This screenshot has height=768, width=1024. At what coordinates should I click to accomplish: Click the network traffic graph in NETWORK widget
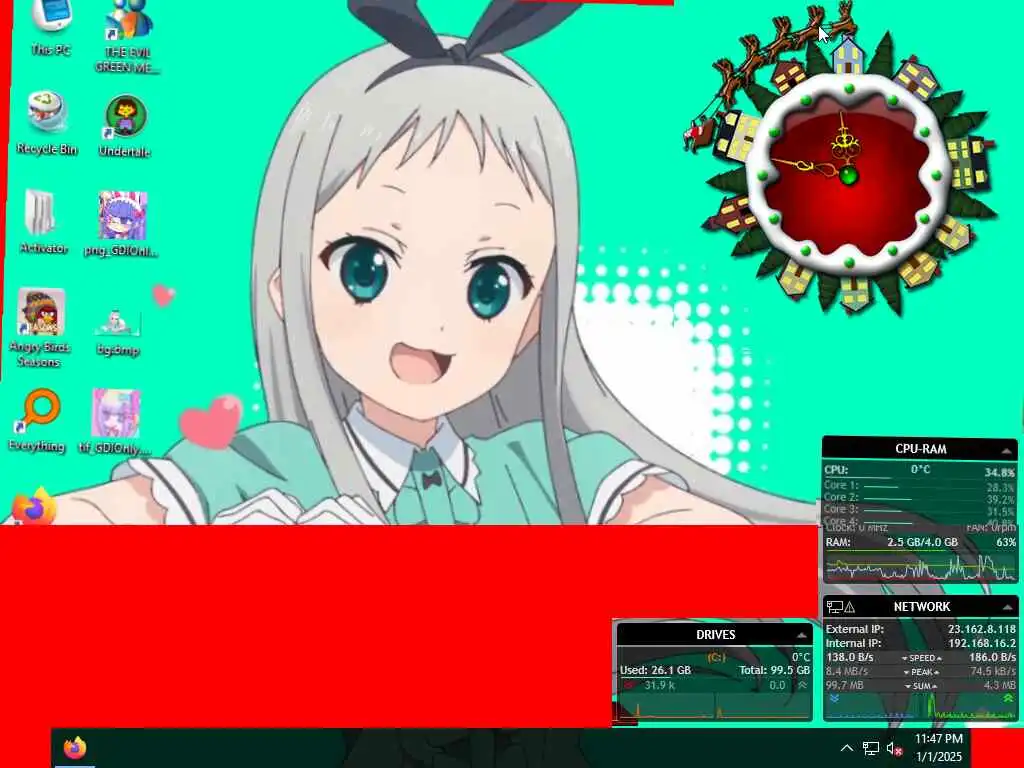(x=921, y=707)
